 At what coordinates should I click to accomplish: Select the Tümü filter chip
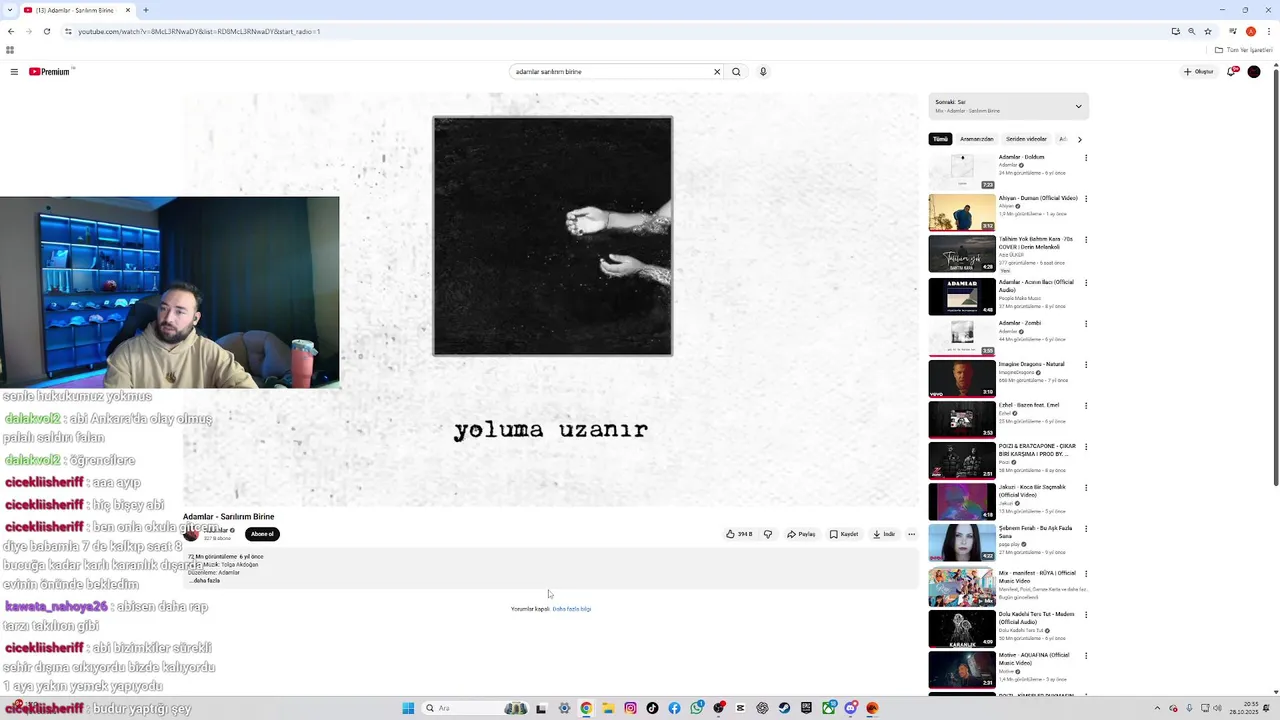pos(940,139)
